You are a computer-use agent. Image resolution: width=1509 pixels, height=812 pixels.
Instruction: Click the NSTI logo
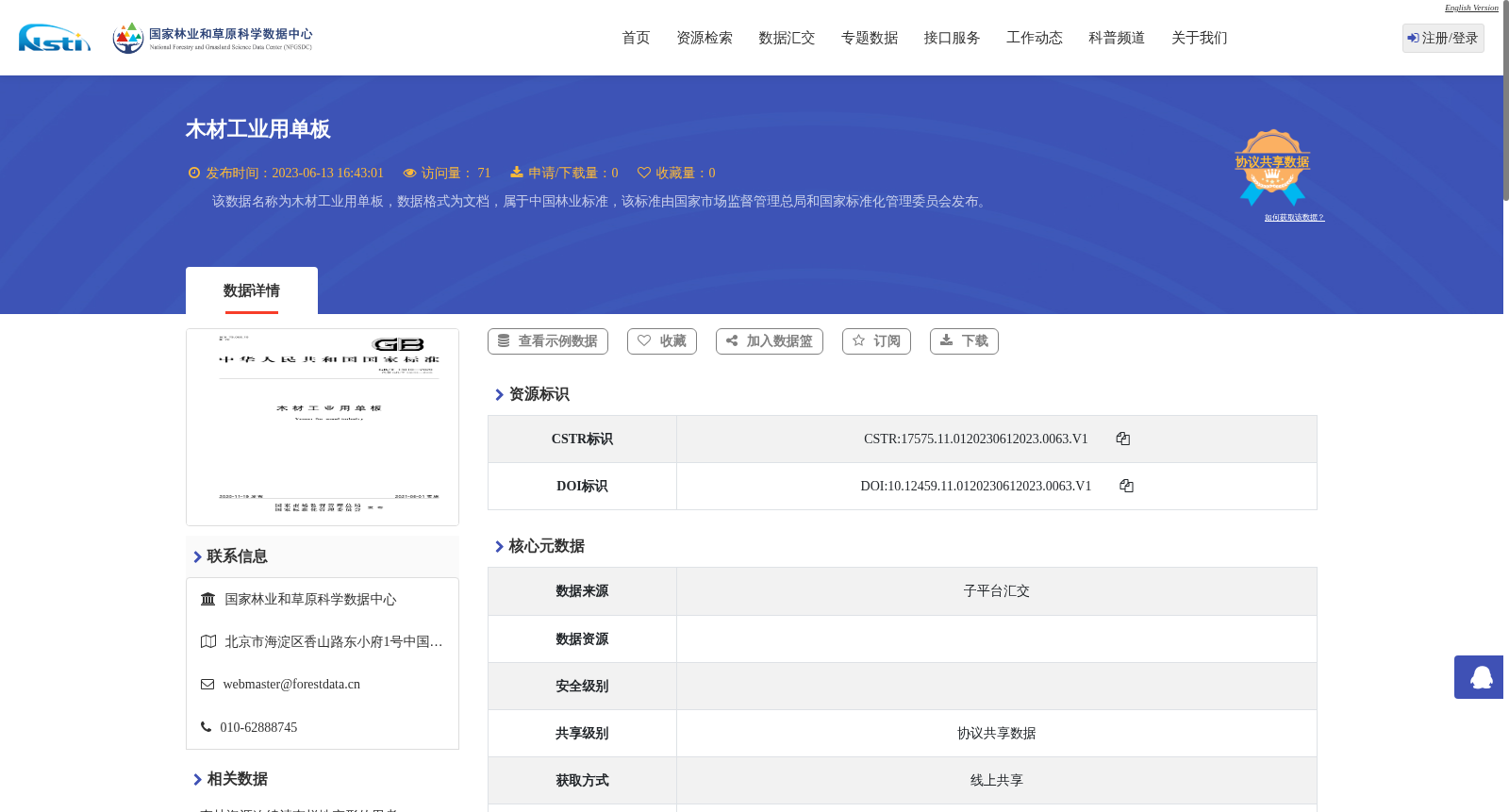click(x=55, y=38)
